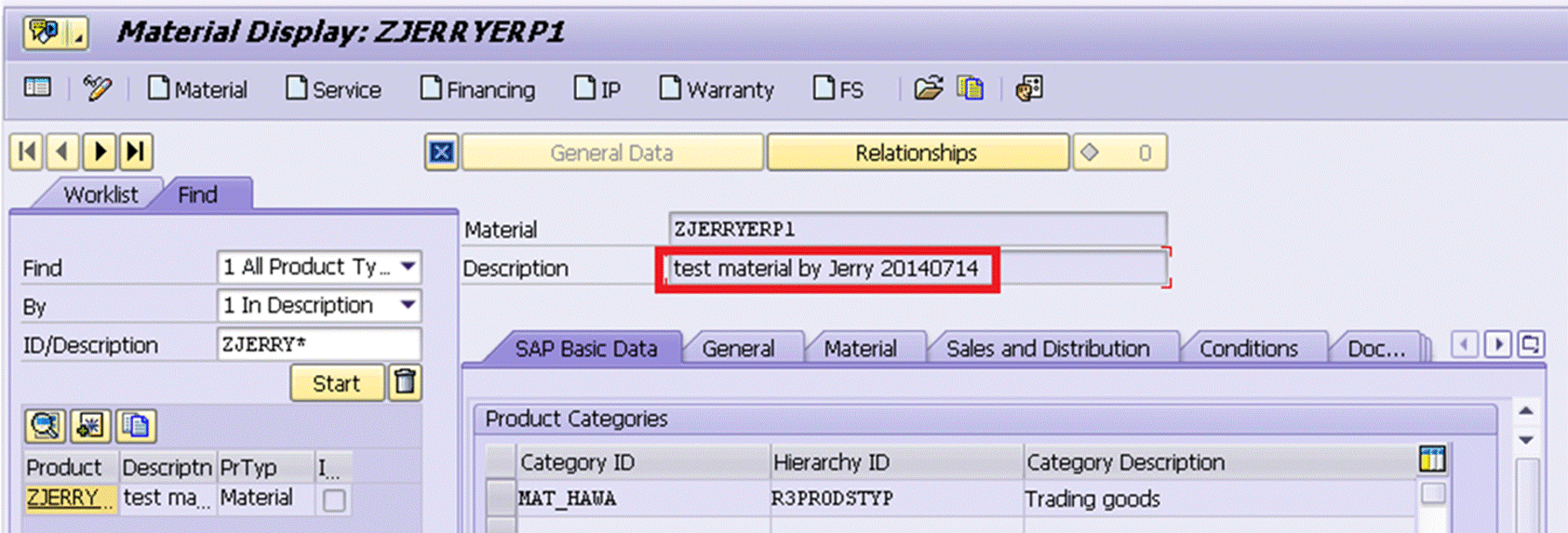Click the ID/Description input field
This screenshot has width=1568, height=533.
click(318, 344)
